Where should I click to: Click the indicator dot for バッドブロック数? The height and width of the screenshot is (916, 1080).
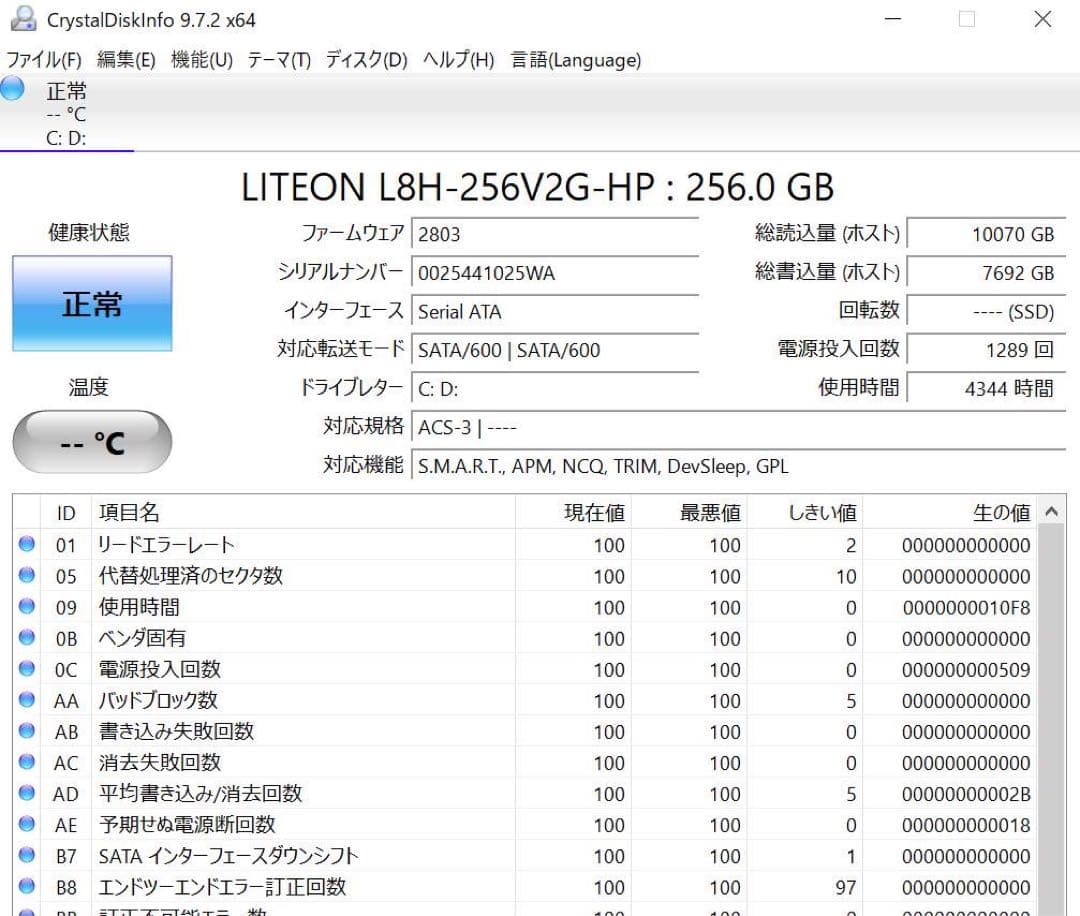click(x=28, y=700)
